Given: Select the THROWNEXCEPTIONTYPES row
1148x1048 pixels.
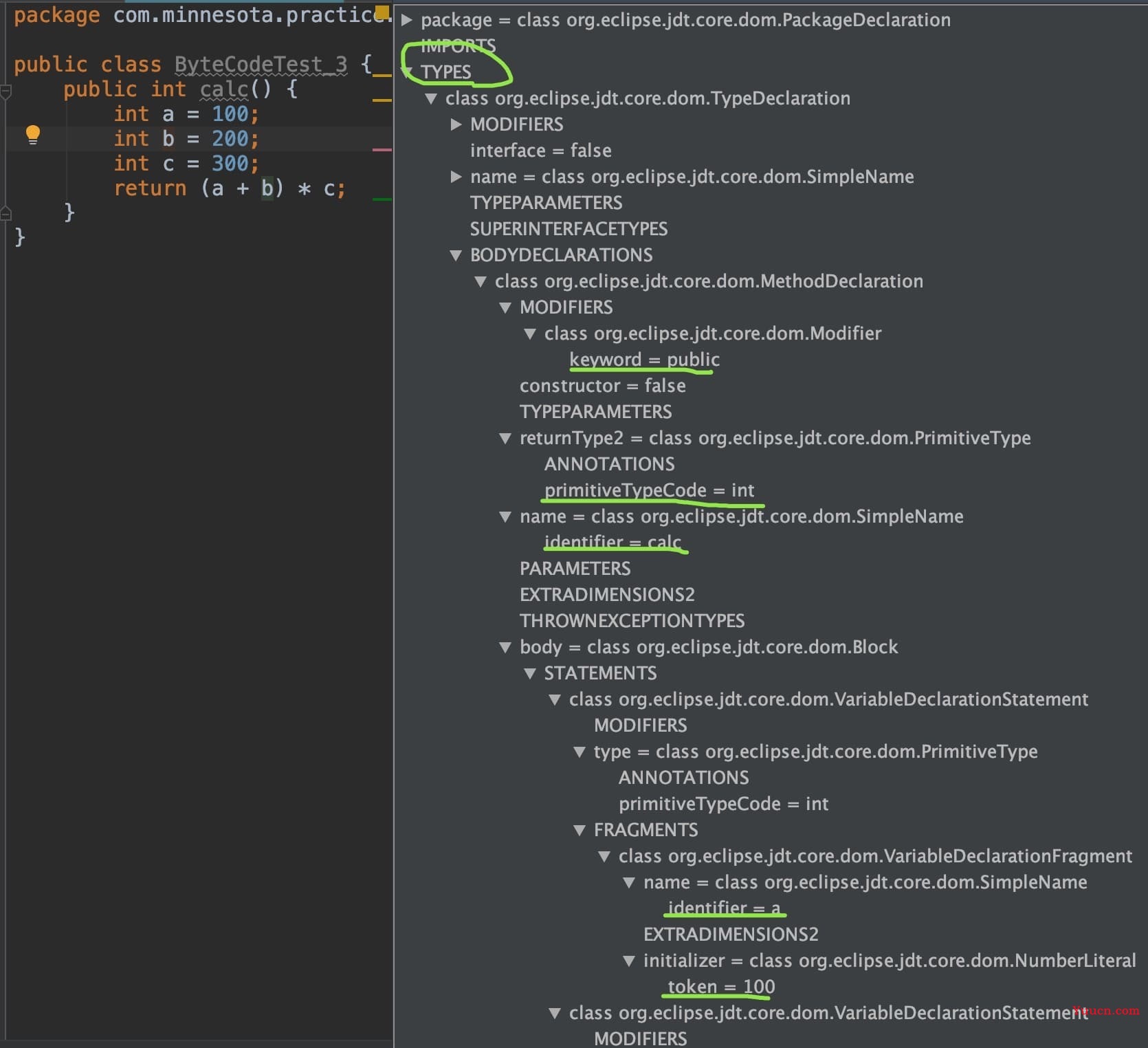Looking at the screenshot, I should pos(632,621).
